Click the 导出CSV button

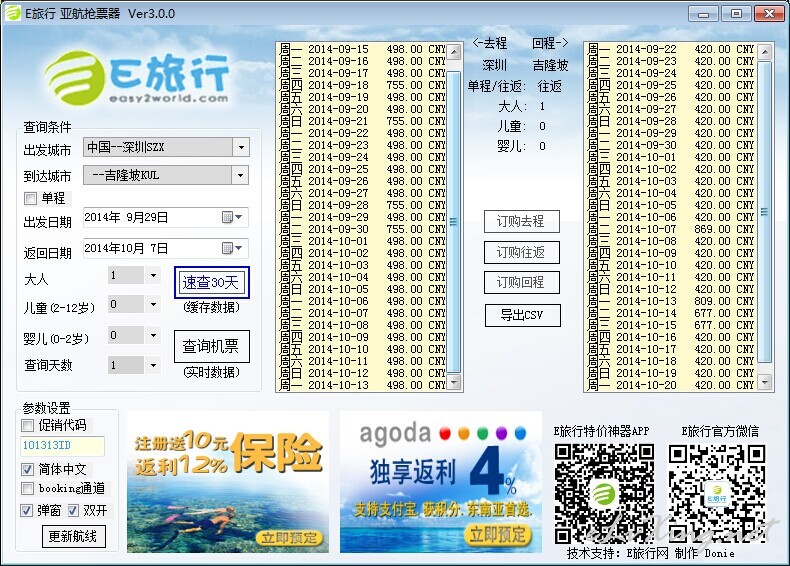click(522, 316)
